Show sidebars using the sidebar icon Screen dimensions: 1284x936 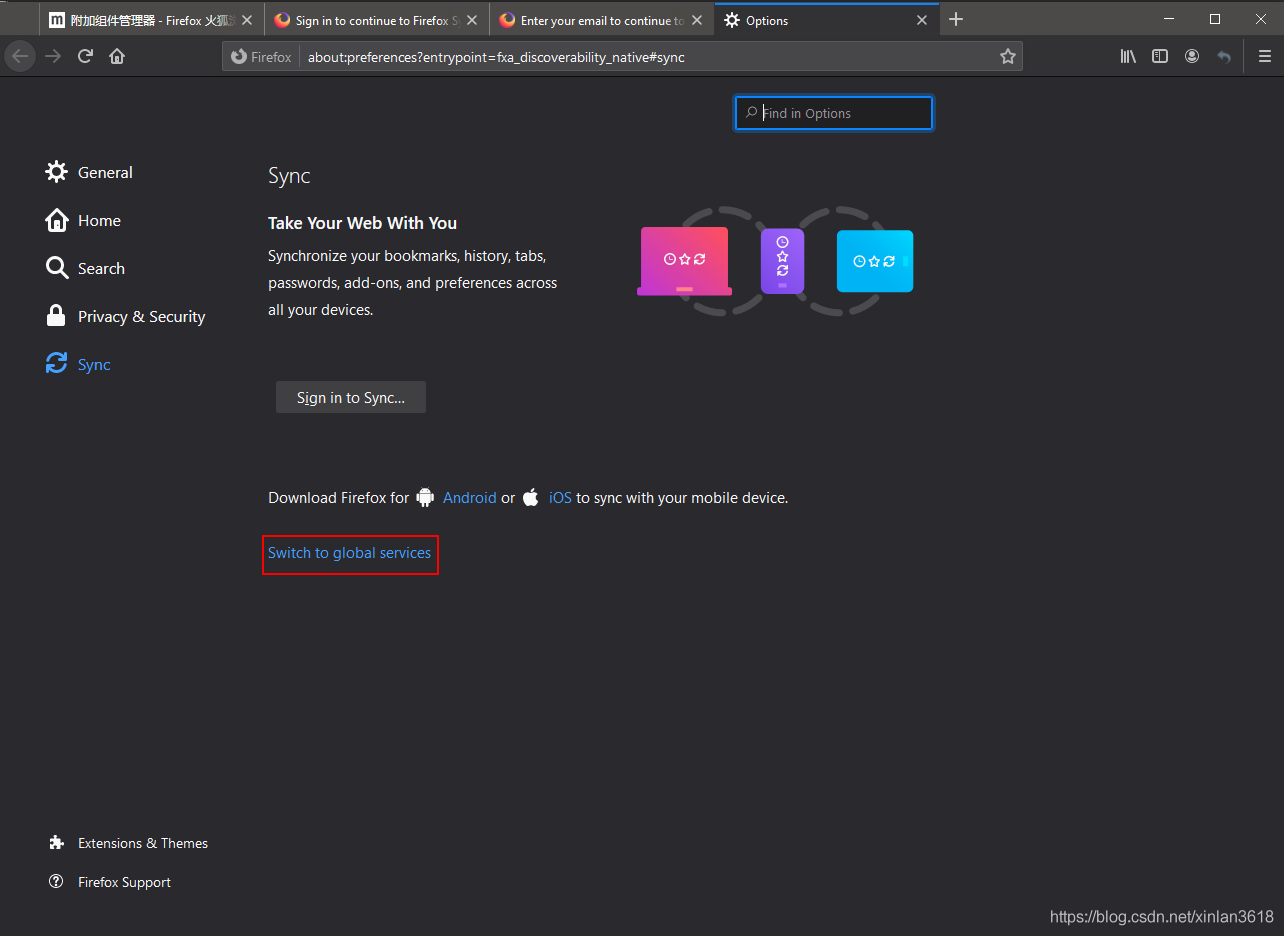[1160, 57]
